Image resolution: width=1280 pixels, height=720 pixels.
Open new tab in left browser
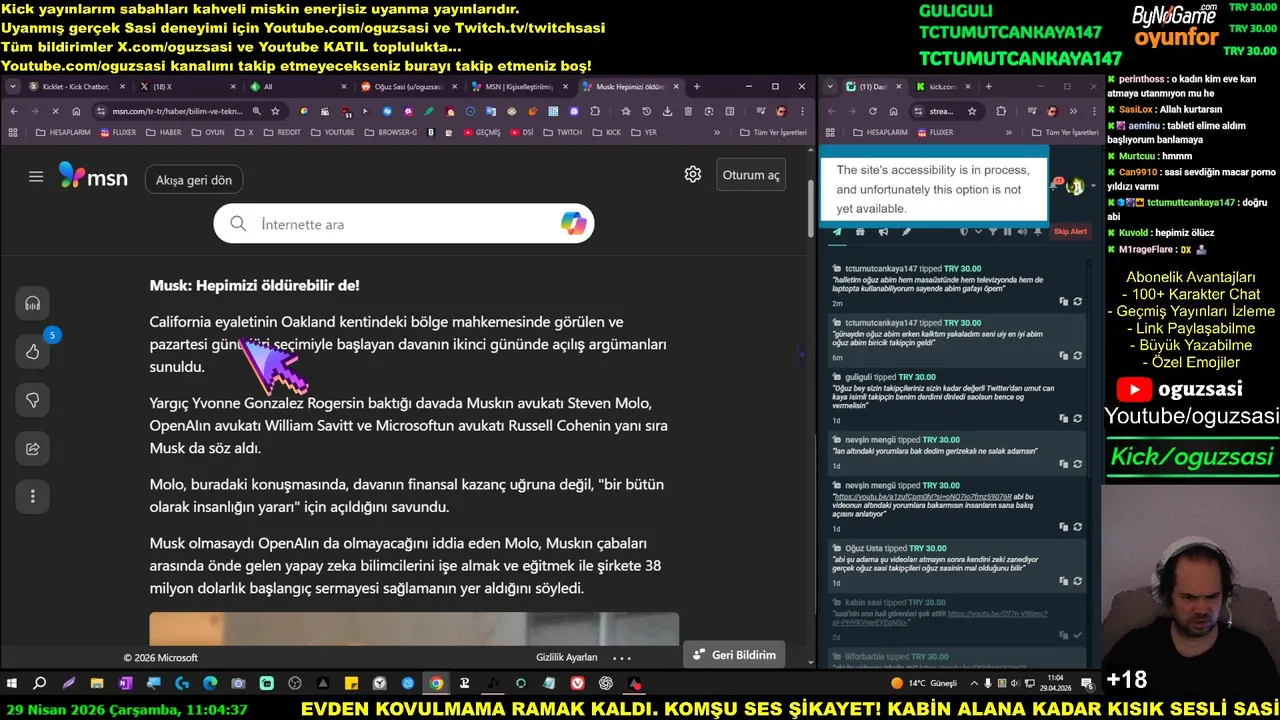(697, 87)
